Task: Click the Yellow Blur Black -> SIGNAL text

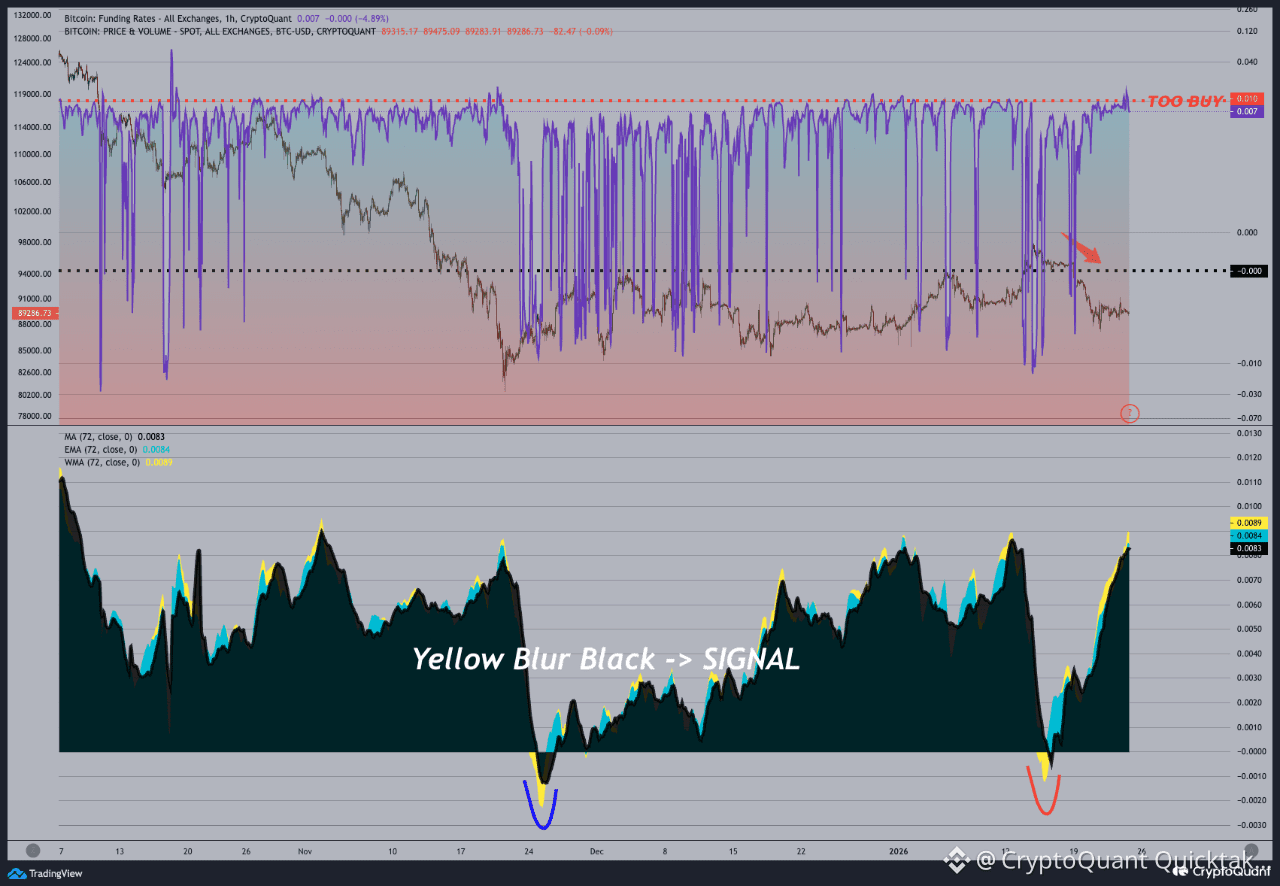Action: pyautogui.click(x=604, y=659)
